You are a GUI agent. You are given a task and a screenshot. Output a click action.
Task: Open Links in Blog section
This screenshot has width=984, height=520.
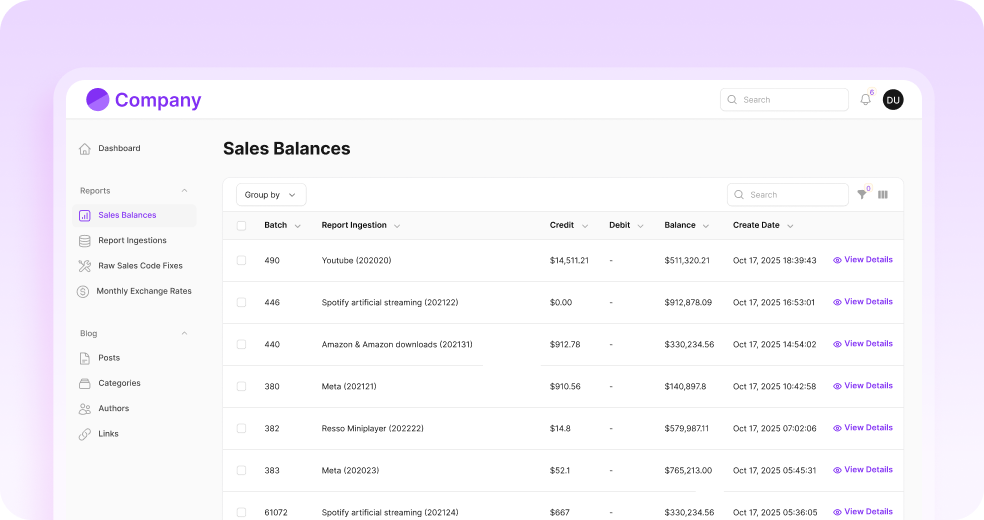click(x=108, y=434)
